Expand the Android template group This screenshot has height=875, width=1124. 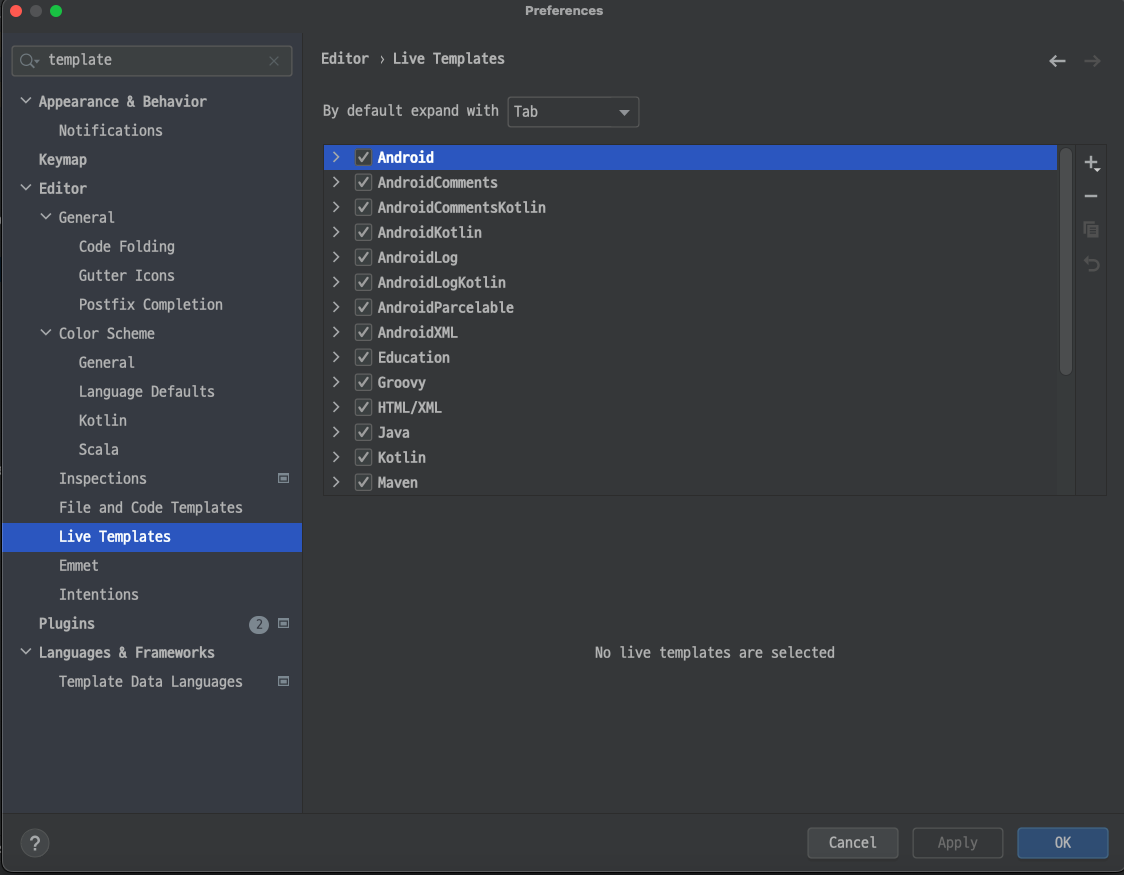click(335, 157)
